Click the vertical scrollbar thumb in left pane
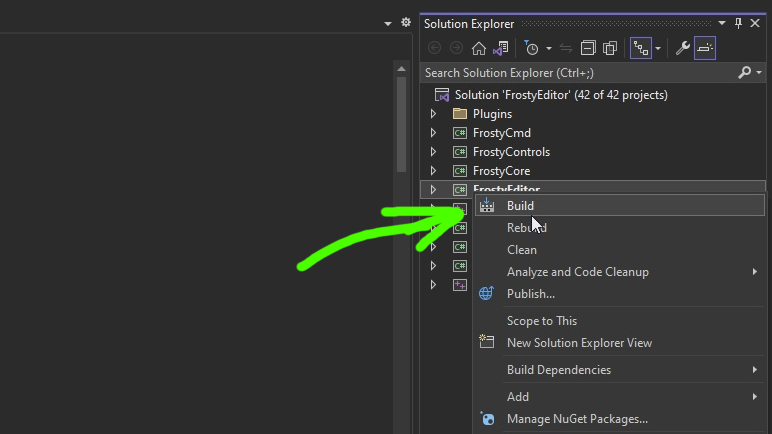 point(402,125)
